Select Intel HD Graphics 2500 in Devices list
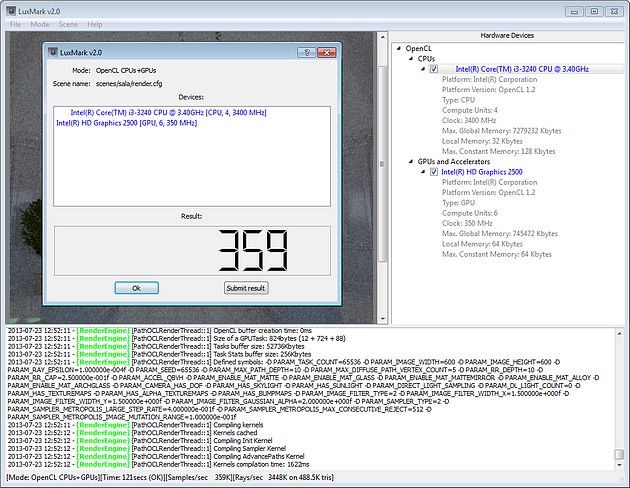 pyautogui.click(x=127, y=123)
